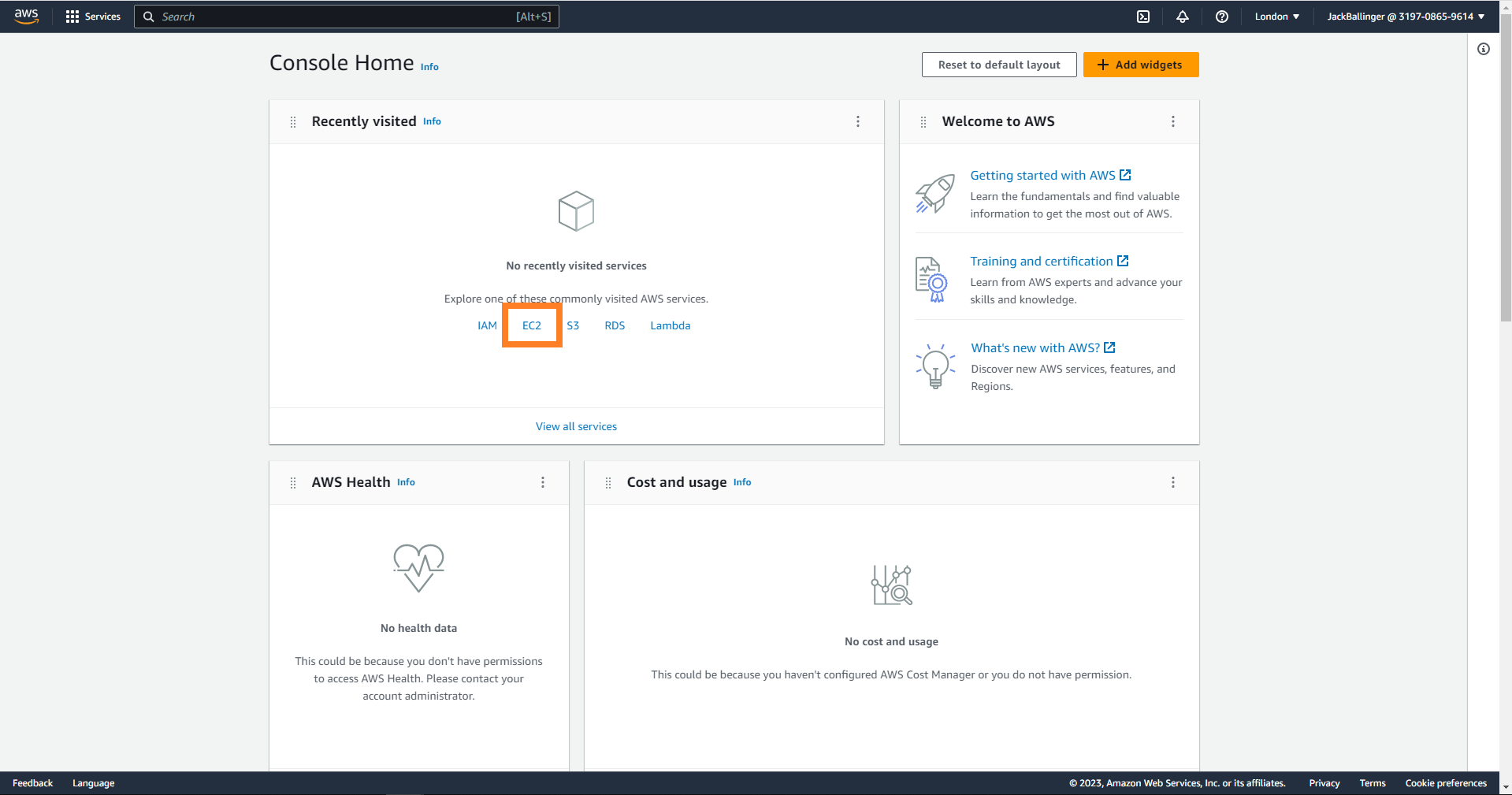Click View all services link
This screenshot has width=1512, height=795.
[x=577, y=426]
